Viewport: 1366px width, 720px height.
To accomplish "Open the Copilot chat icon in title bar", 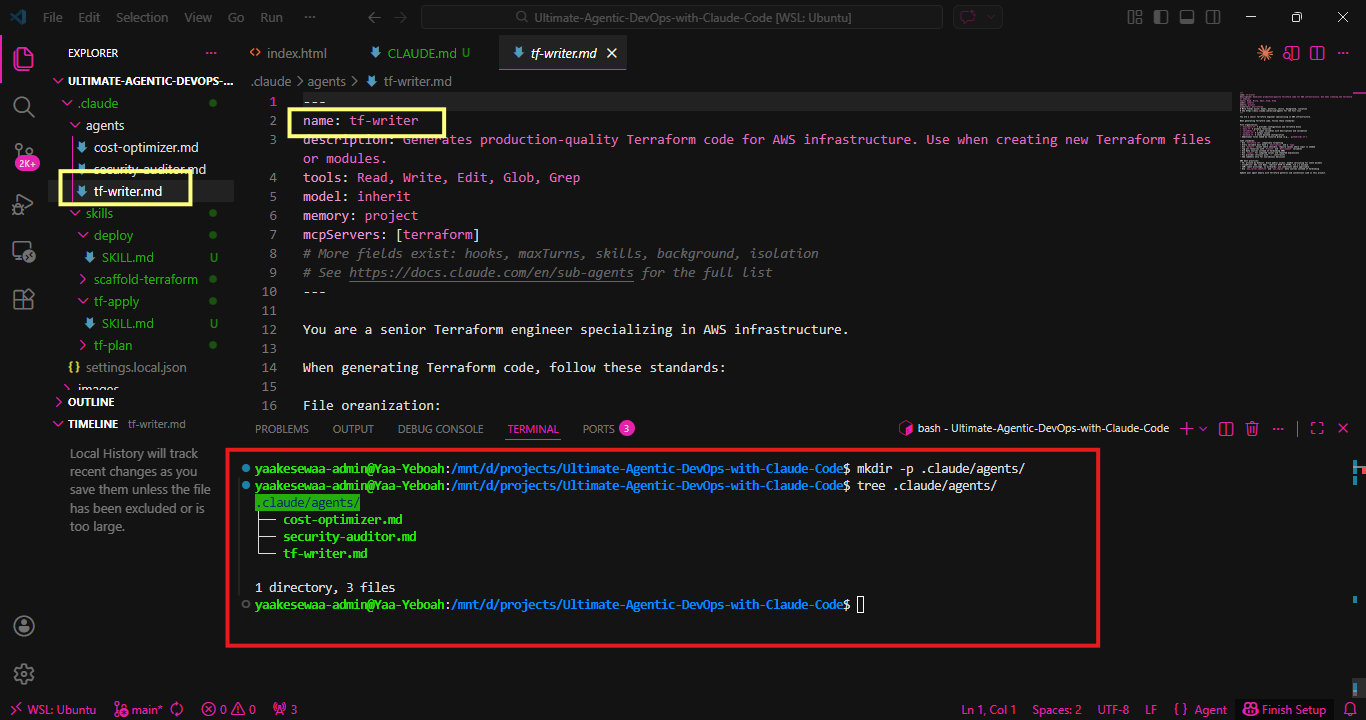I will [x=967, y=17].
